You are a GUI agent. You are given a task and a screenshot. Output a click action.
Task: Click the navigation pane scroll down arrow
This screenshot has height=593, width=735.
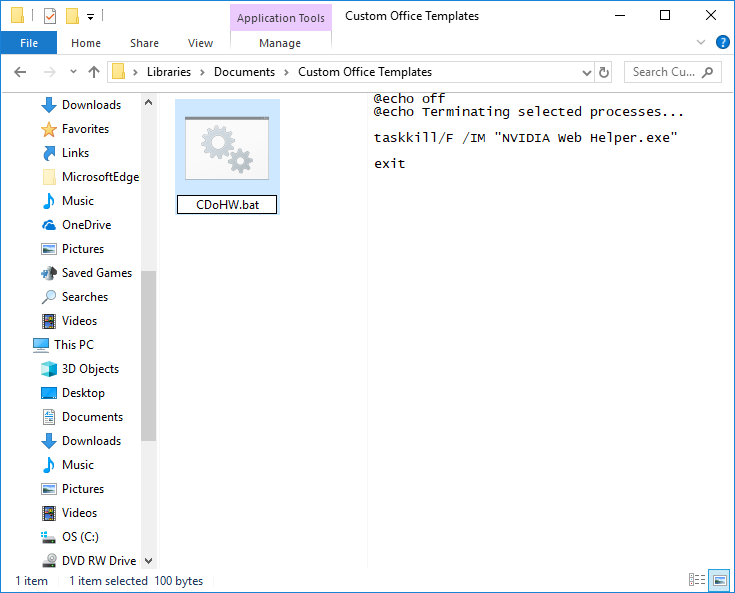(x=148, y=561)
